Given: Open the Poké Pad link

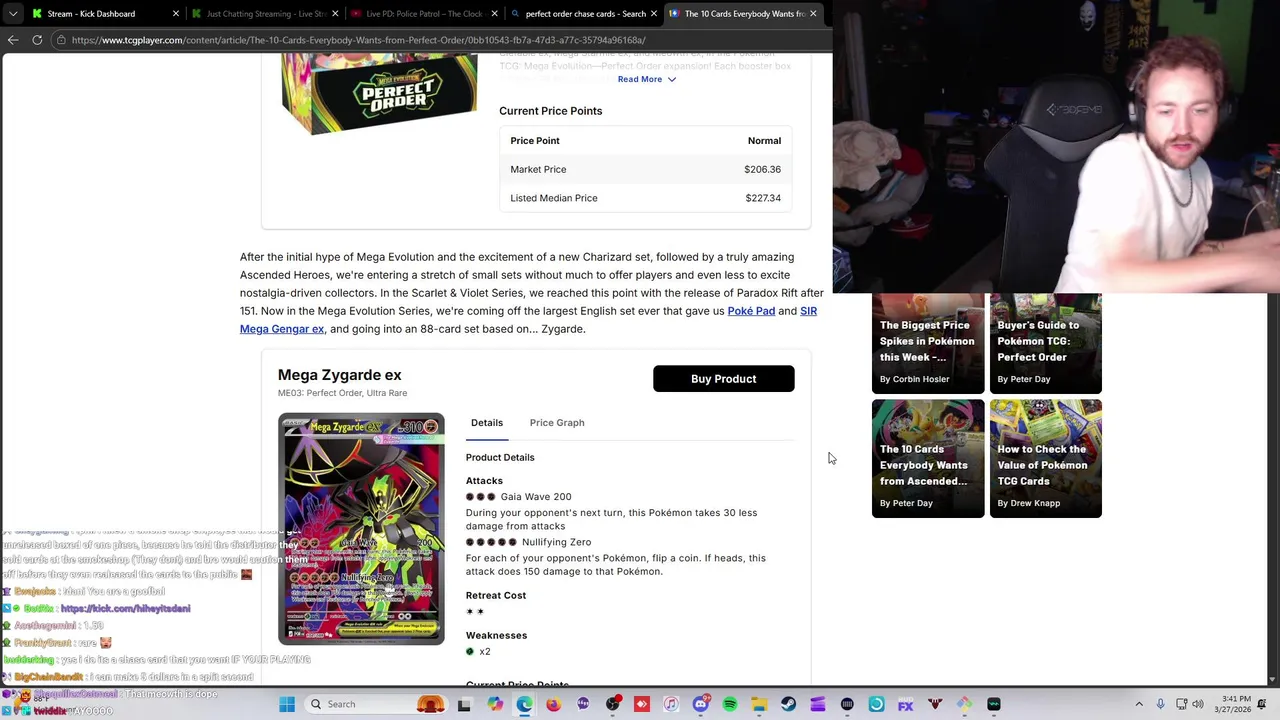Looking at the screenshot, I should 751,311.
